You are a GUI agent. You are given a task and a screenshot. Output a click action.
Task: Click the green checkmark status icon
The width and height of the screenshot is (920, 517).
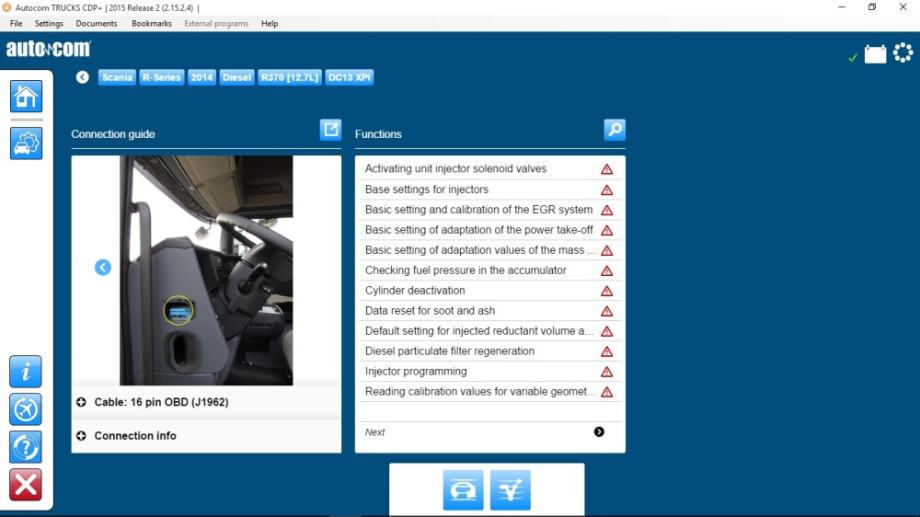tap(853, 58)
